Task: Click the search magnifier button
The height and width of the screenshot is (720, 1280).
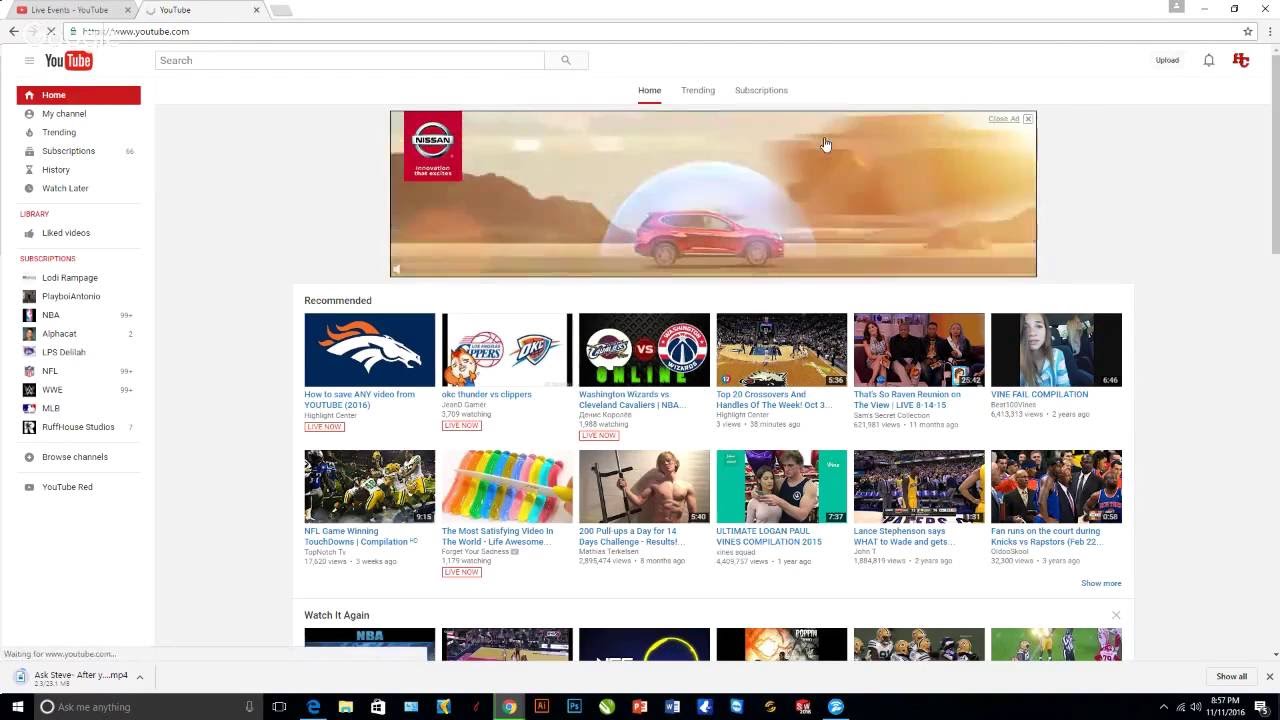Action: point(566,60)
